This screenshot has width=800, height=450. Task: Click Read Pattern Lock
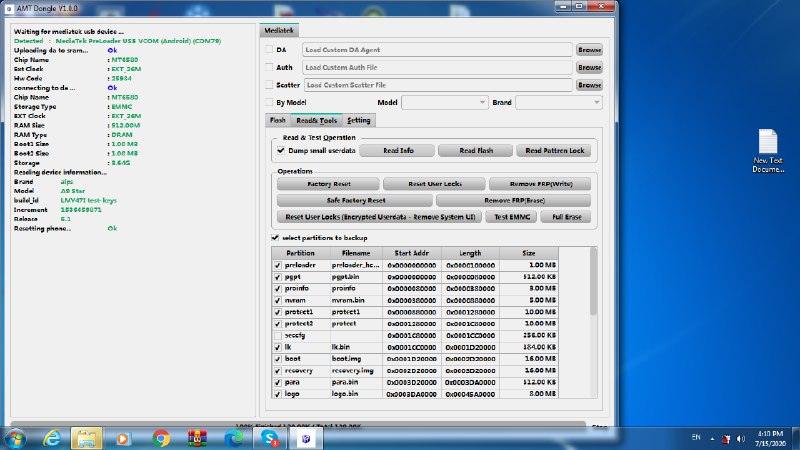(x=555, y=151)
